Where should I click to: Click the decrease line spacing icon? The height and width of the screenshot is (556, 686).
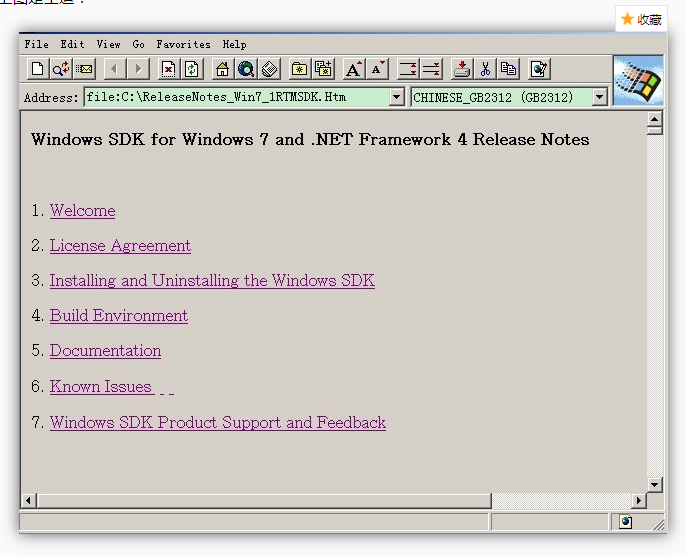tap(431, 69)
